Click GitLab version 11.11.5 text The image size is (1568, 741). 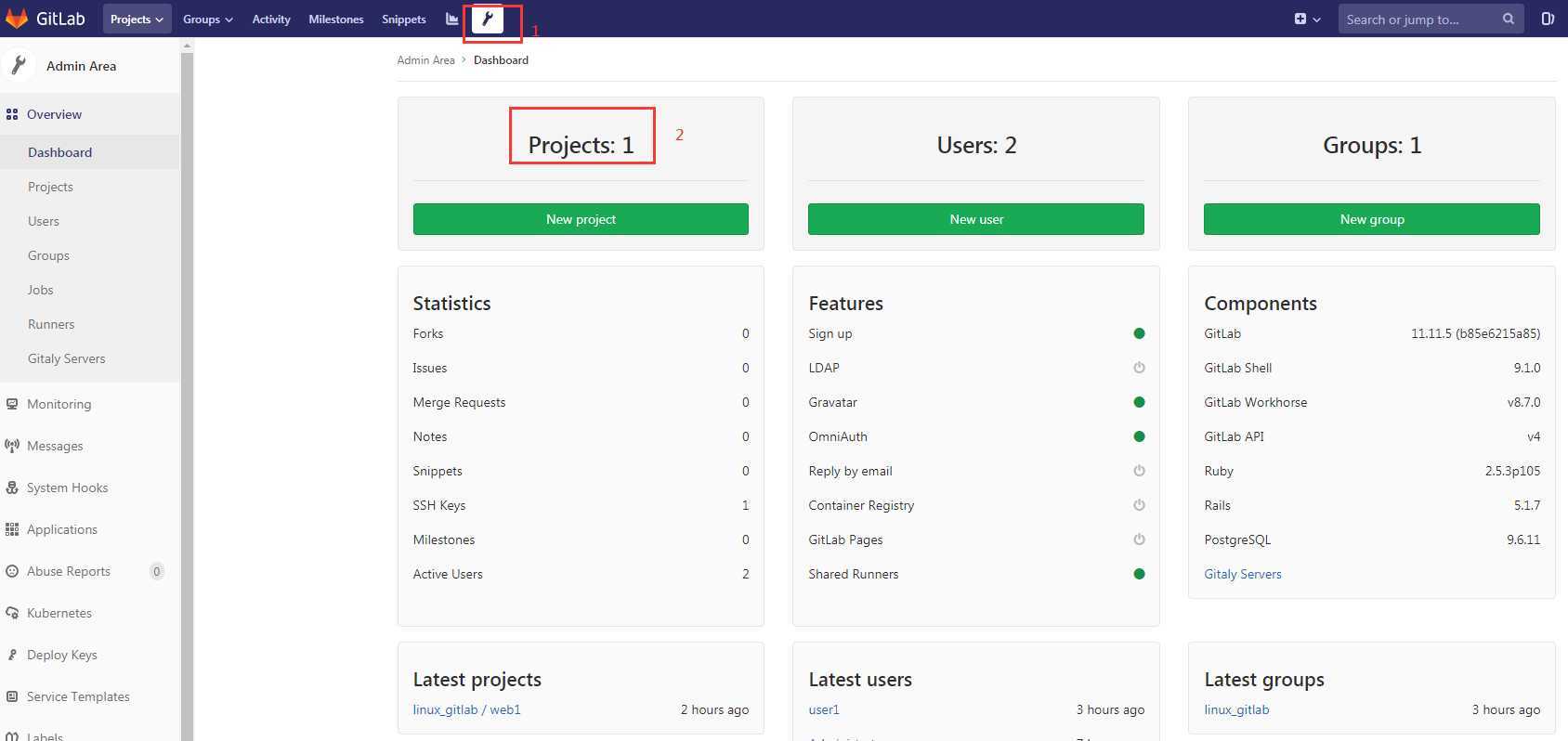1475,333
